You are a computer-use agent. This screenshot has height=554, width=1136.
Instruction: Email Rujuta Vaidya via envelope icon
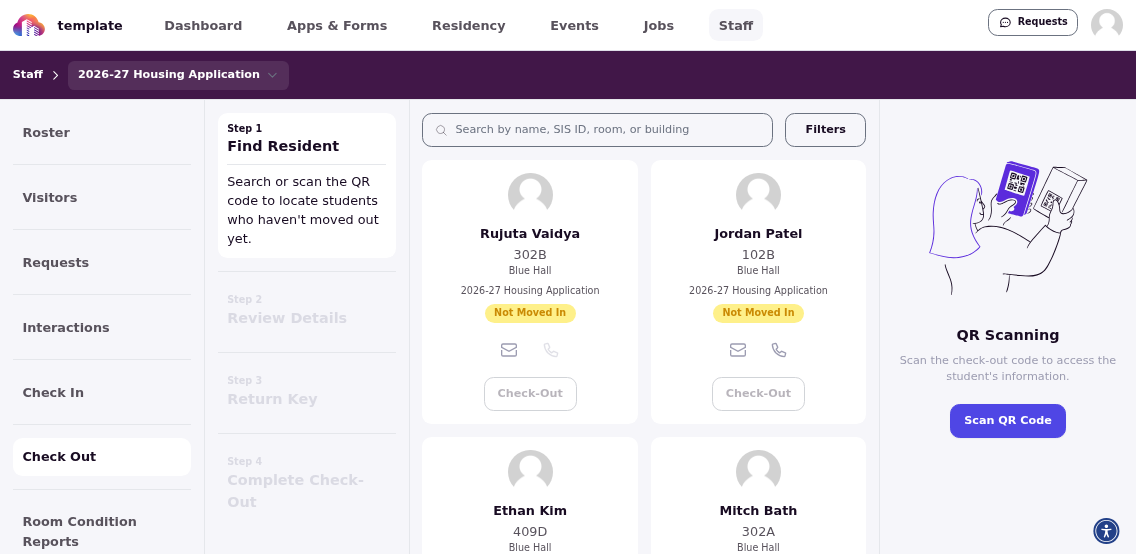[x=509, y=350]
